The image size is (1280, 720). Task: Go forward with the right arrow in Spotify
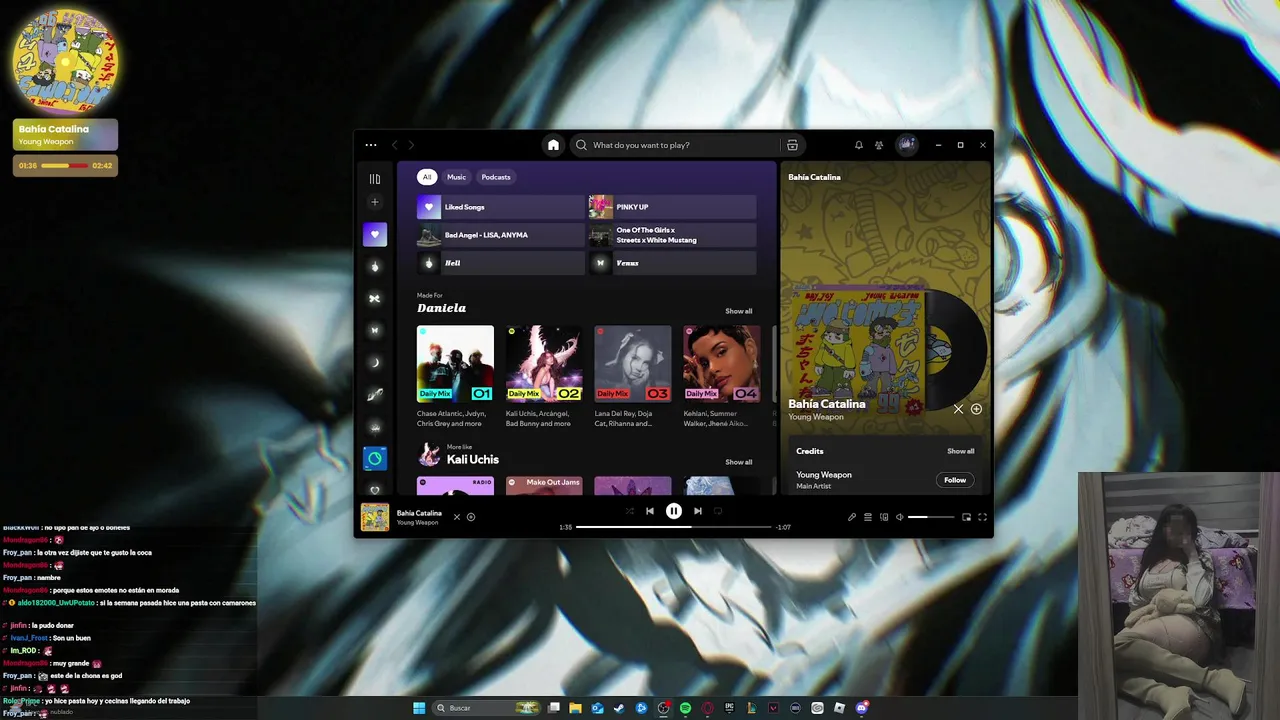point(411,145)
